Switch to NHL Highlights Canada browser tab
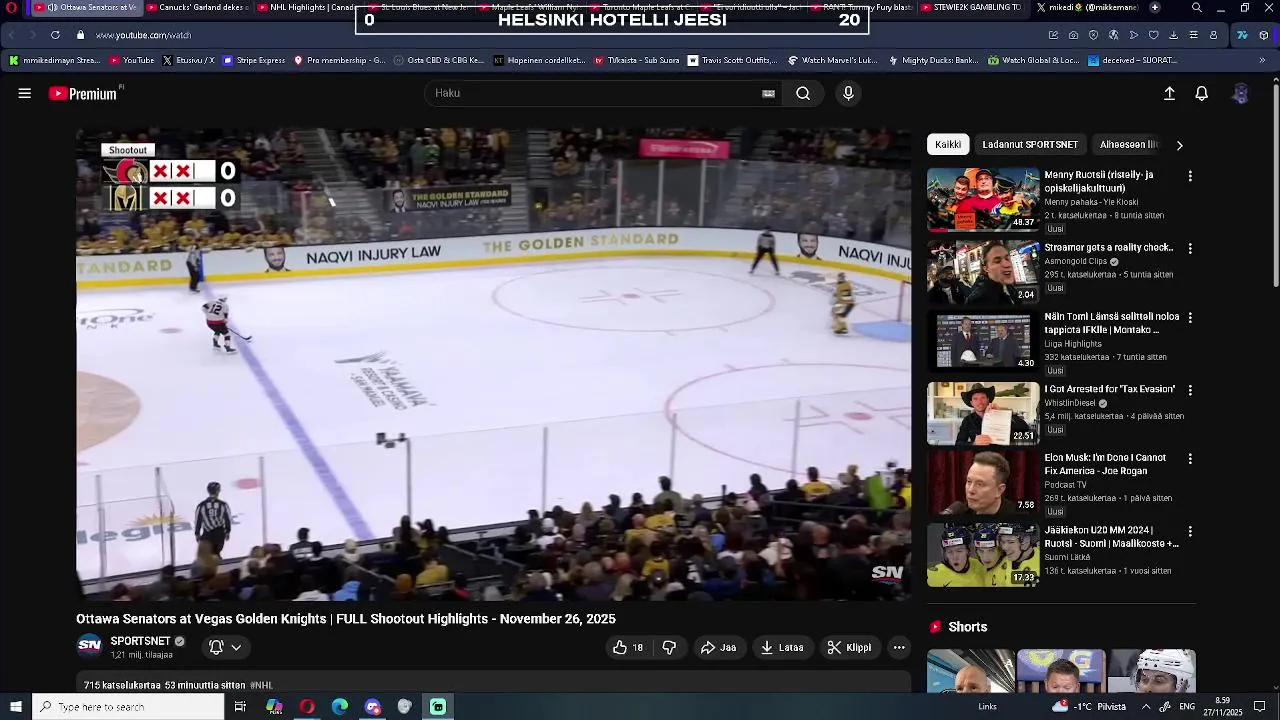 click(308, 7)
